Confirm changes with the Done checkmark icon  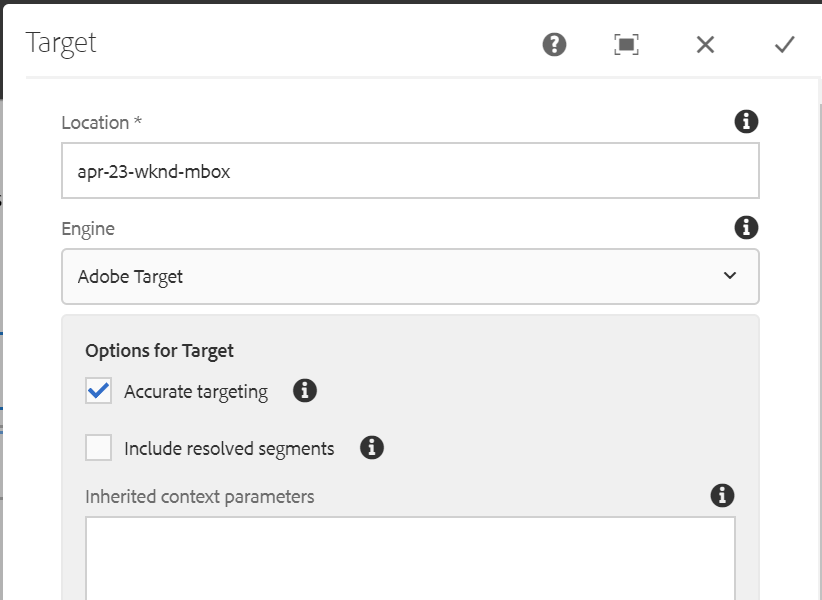[784, 44]
